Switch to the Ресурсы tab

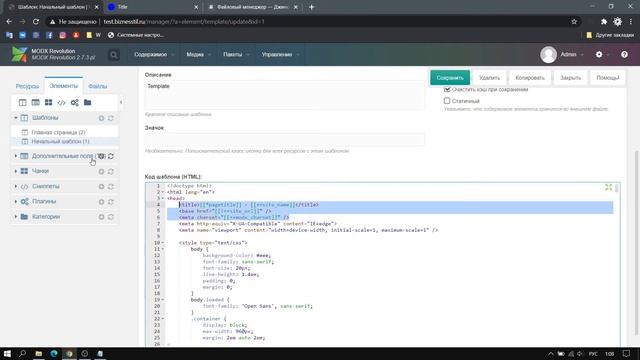(x=27, y=86)
